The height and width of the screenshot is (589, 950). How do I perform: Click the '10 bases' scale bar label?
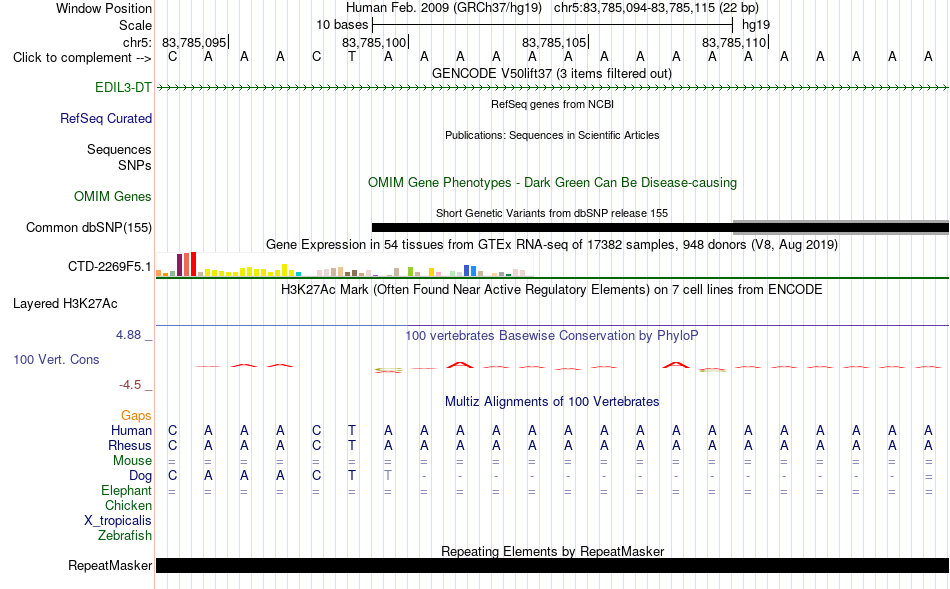[x=342, y=25]
